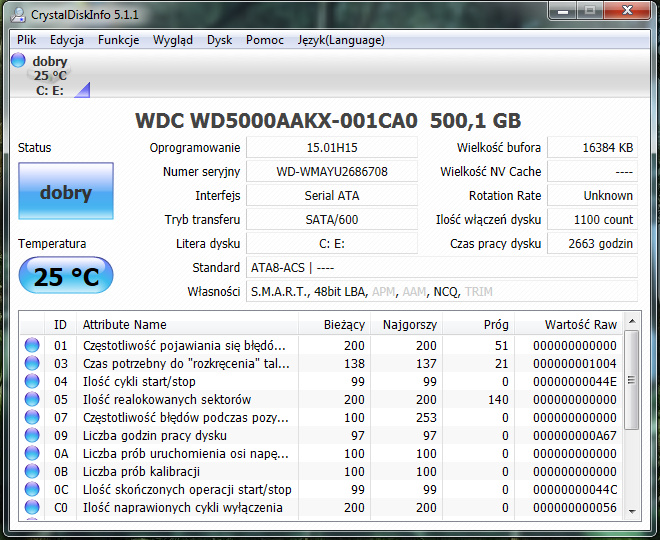This screenshot has height=540, width=660.
Task: Open the Edycja menu
Action: (x=67, y=40)
